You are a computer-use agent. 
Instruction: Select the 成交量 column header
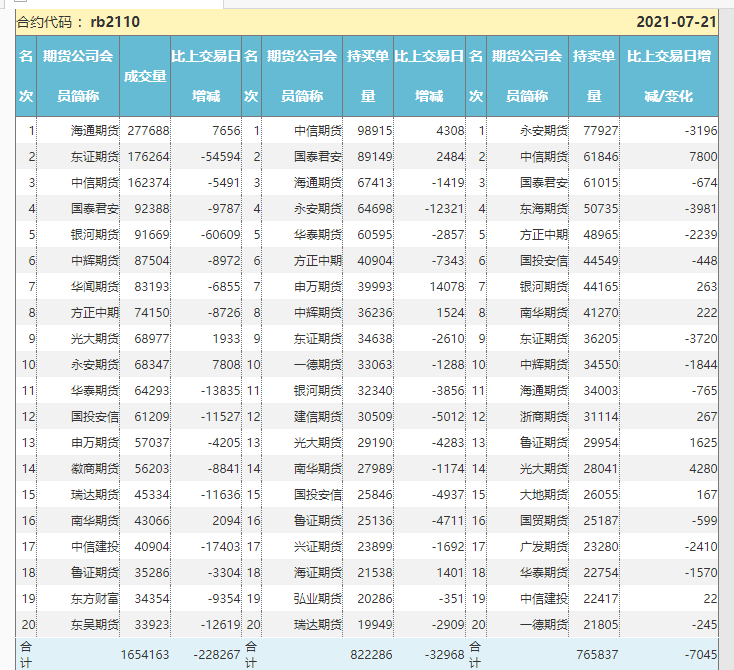pos(145,76)
